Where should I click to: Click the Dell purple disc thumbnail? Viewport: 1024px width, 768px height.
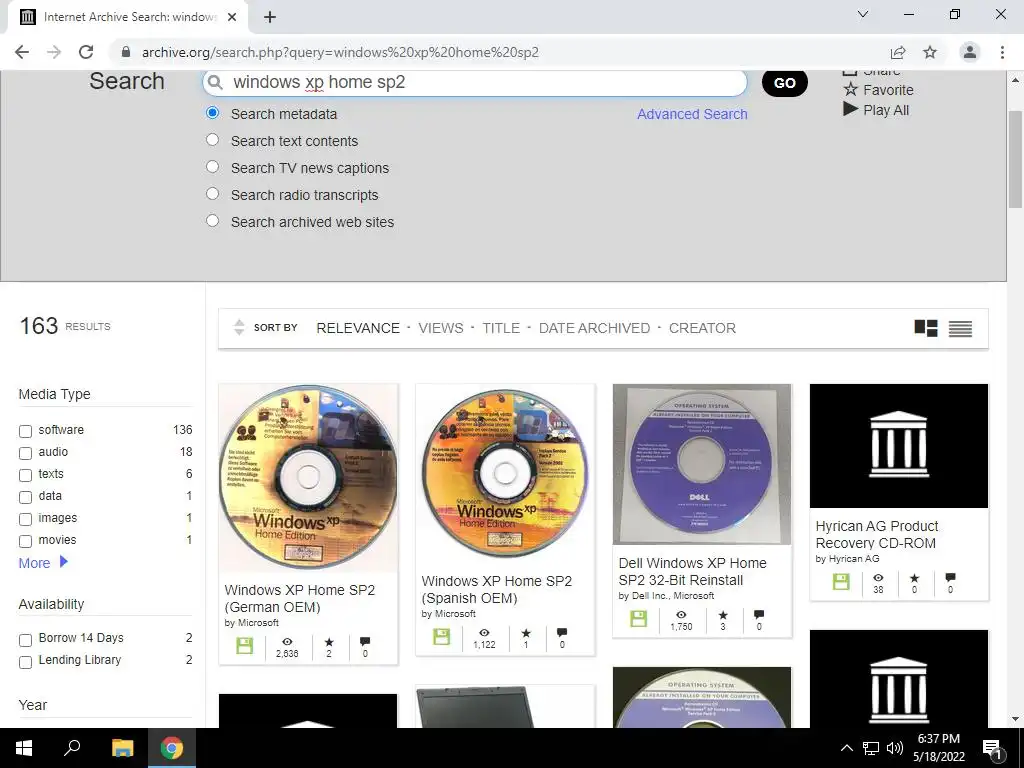coord(702,464)
